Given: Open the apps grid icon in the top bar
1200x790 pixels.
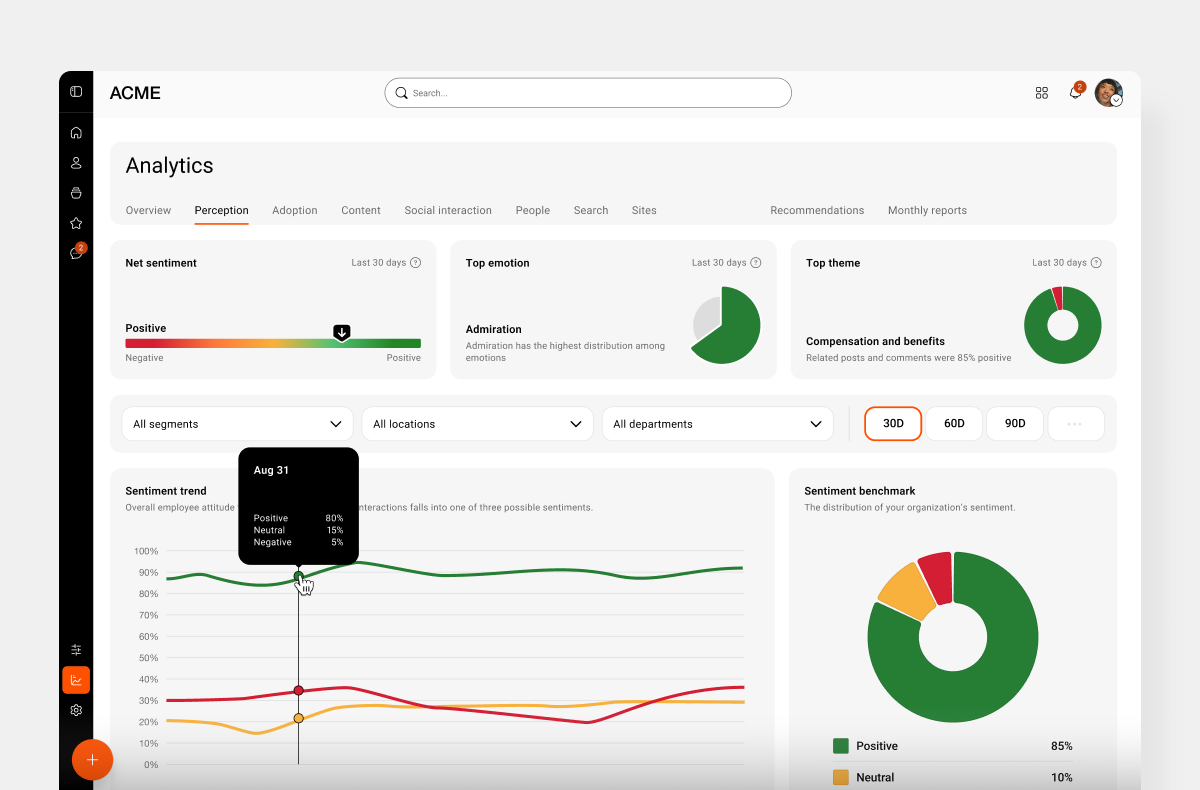Looking at the screenshot, I should [1041, 92].
